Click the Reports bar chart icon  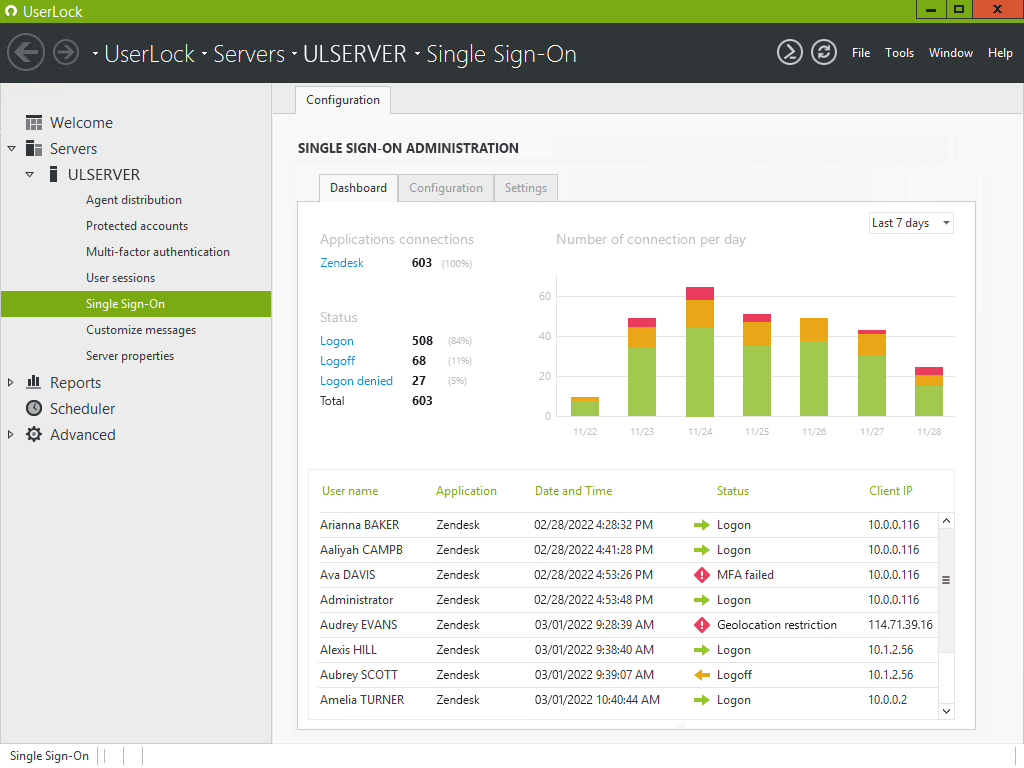[x=33, y=382]
